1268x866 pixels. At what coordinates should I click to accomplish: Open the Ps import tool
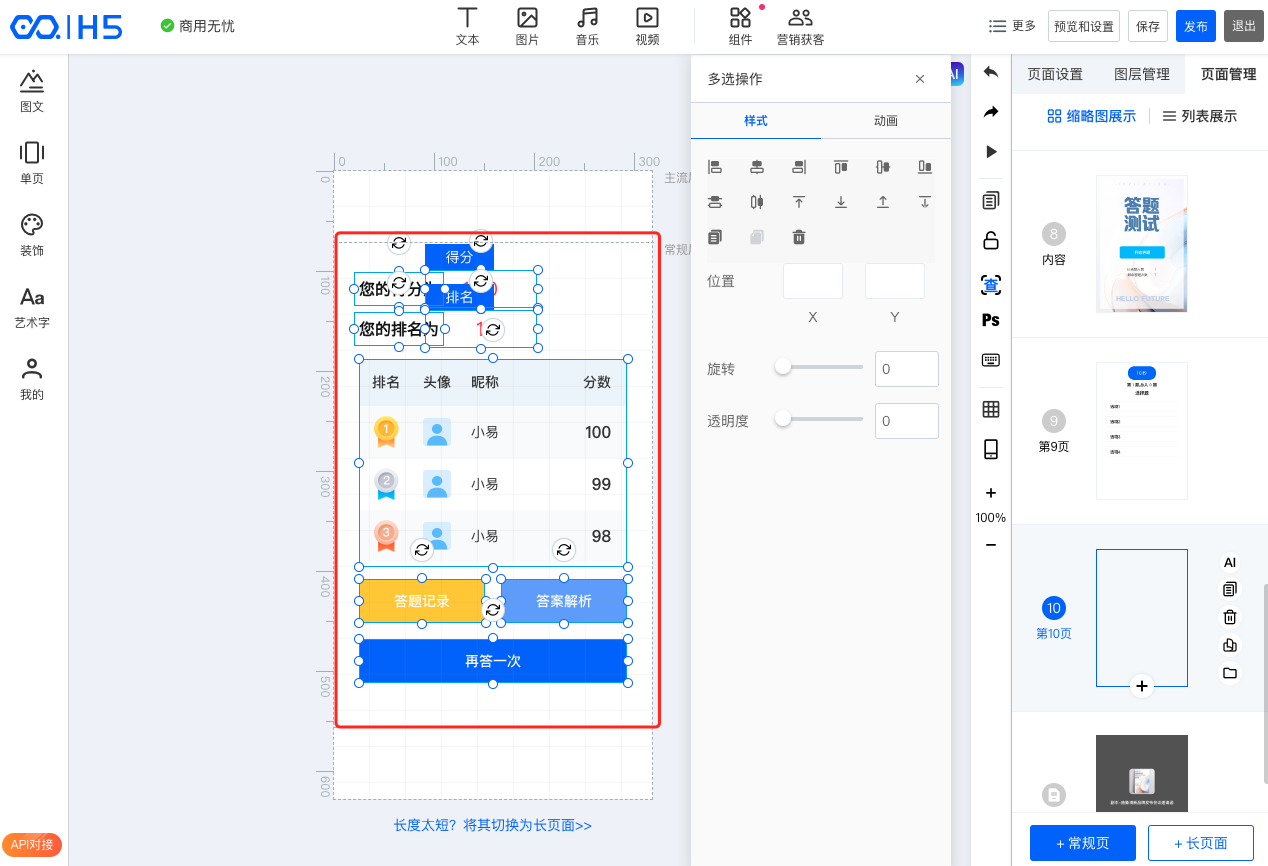click(x=991, y=320)
